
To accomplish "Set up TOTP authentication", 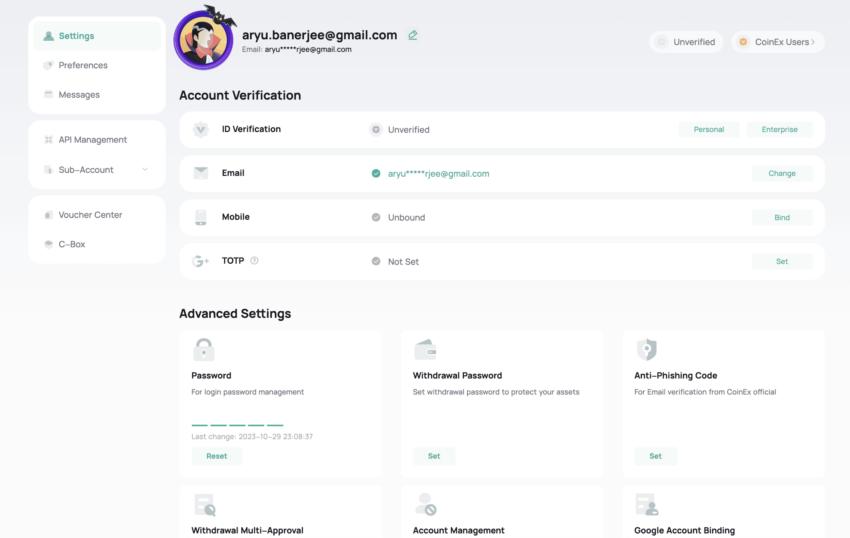I will pyautogui.click(x=782, y=261).
